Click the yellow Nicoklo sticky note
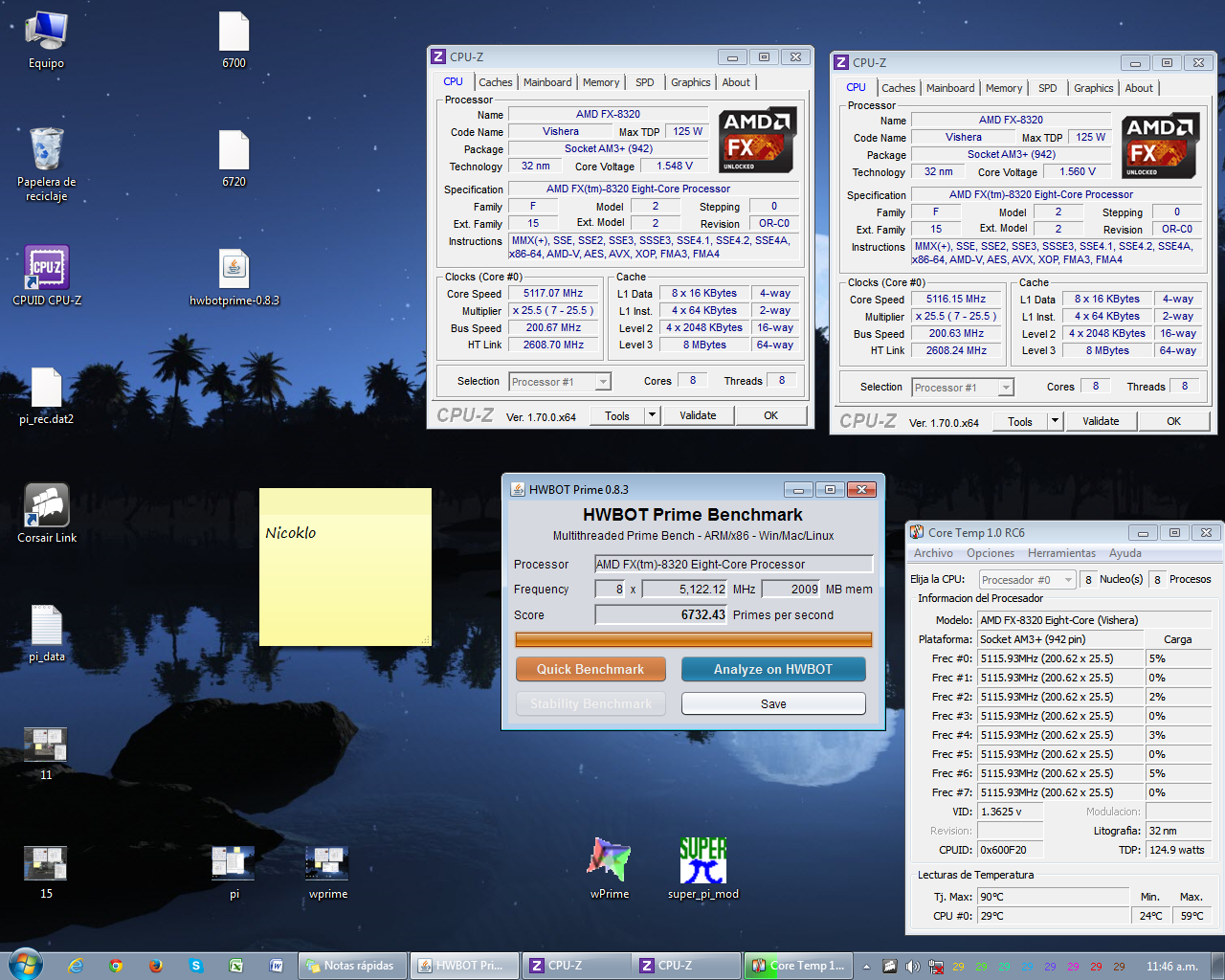The width and height of the screenshot is (1225, 980). [x=345, y=567]
